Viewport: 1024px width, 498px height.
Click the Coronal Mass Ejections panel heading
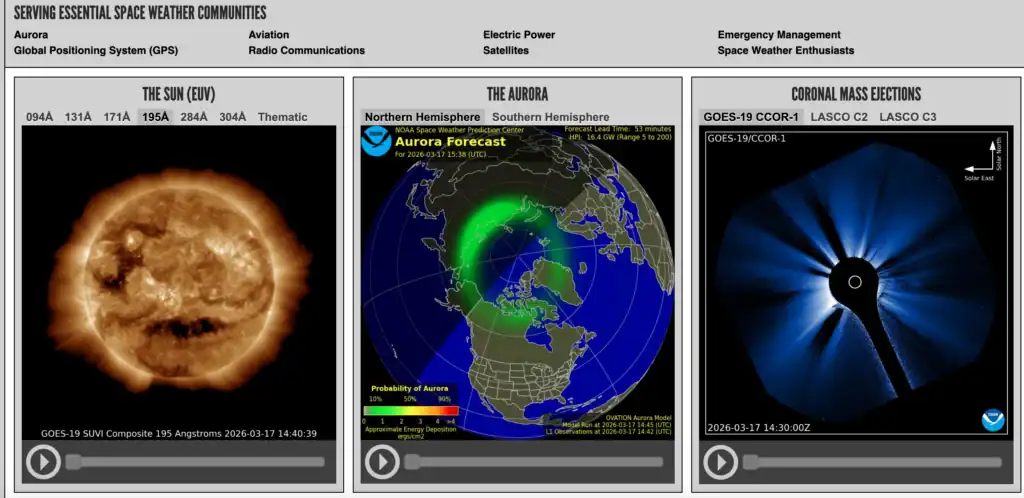tap(856, 95)
